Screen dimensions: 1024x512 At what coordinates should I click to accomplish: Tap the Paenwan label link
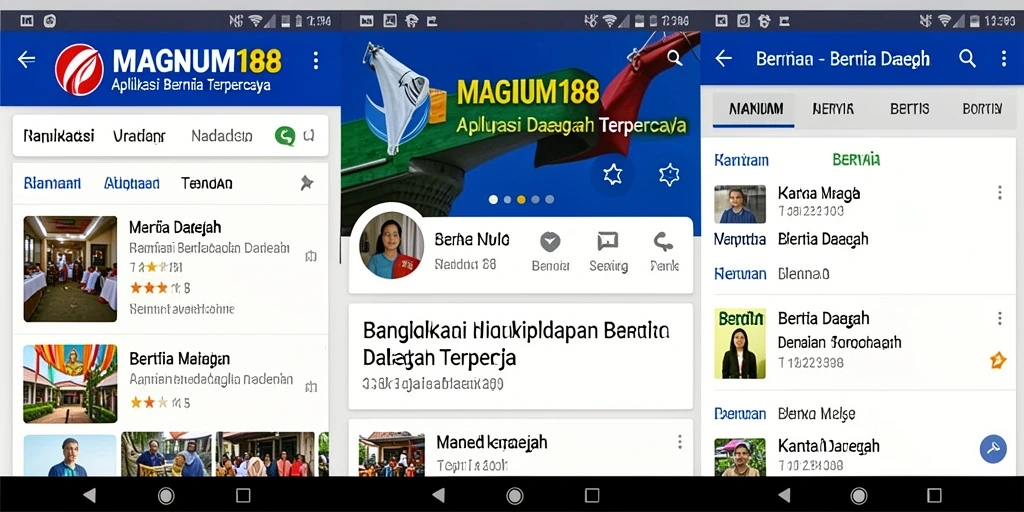[x=740, y=413]
